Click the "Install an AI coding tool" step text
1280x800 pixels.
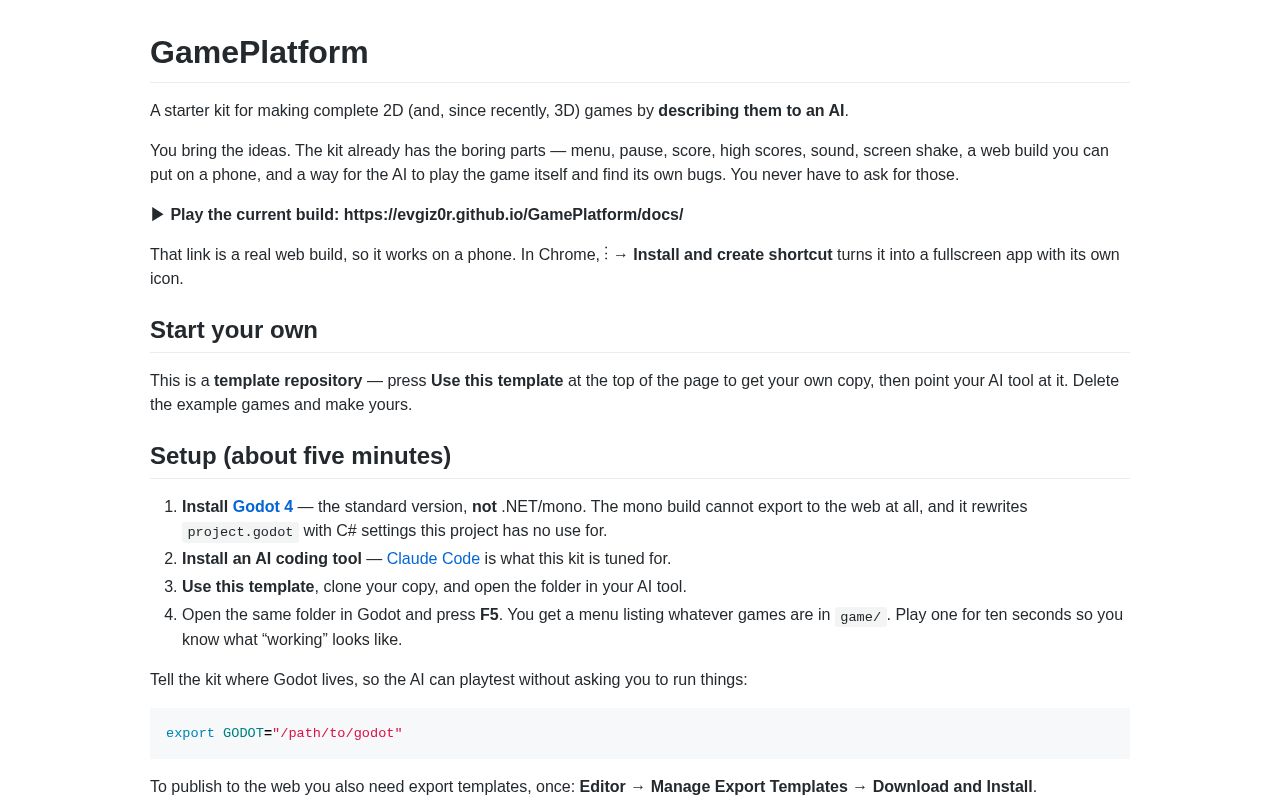272,559
